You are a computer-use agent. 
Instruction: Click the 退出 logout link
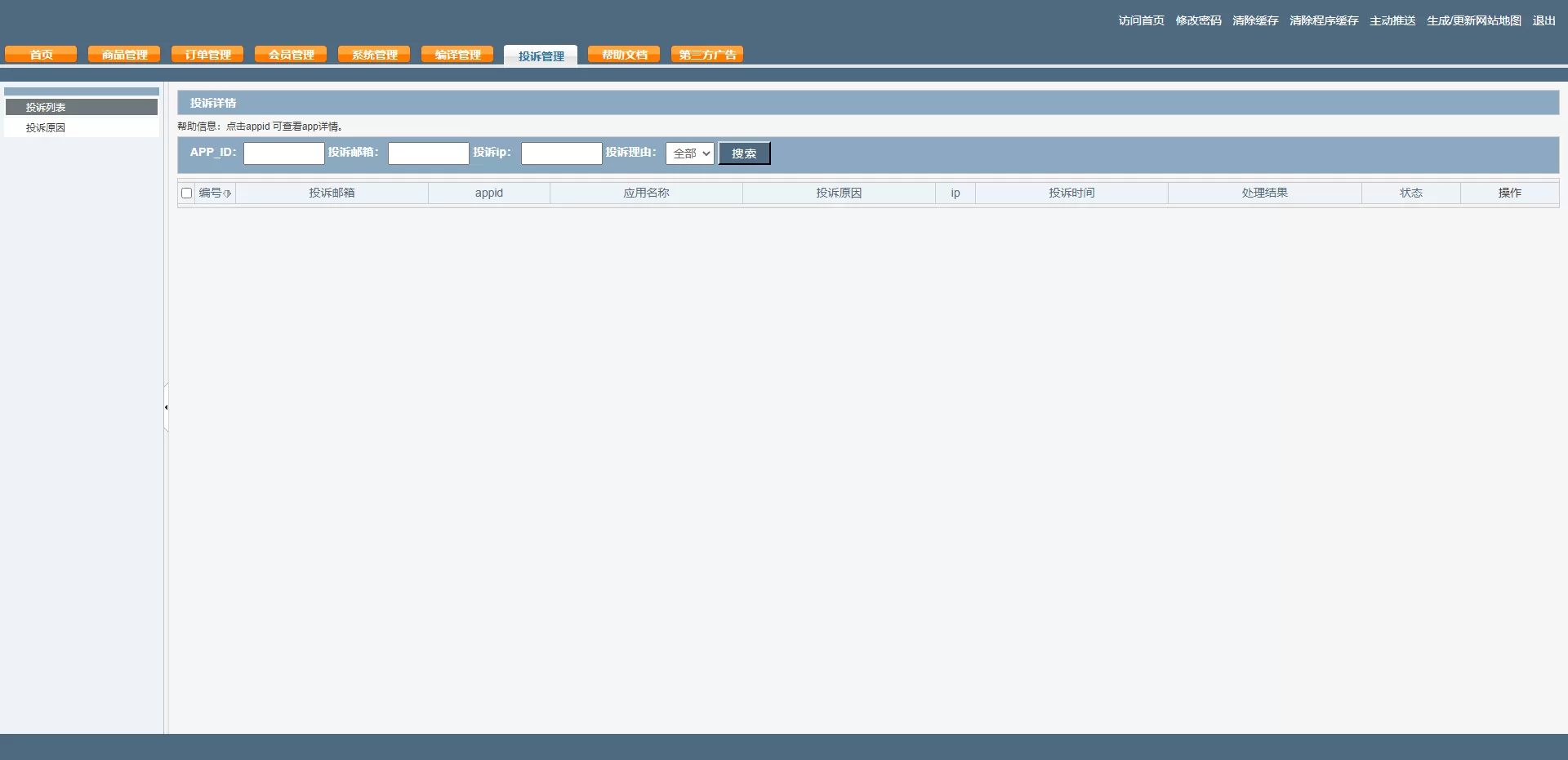(x=1543, y=20)
